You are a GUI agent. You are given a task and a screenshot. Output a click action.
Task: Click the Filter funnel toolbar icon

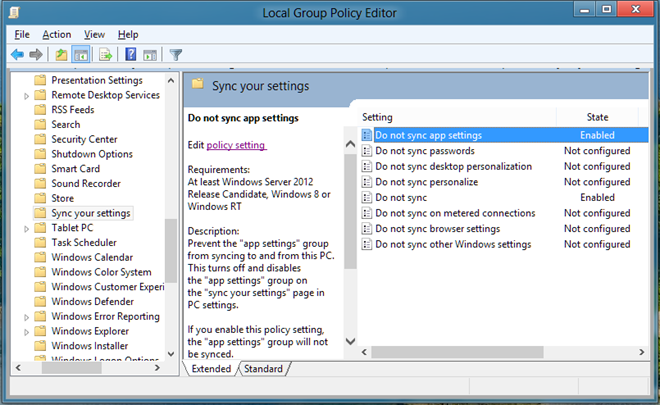(176, 54)
